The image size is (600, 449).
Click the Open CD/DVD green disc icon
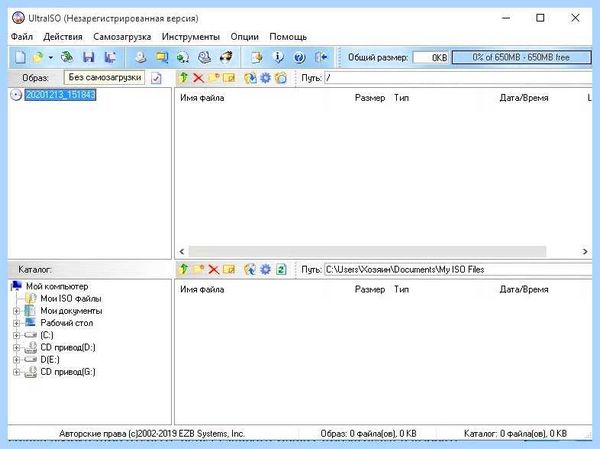67,57
